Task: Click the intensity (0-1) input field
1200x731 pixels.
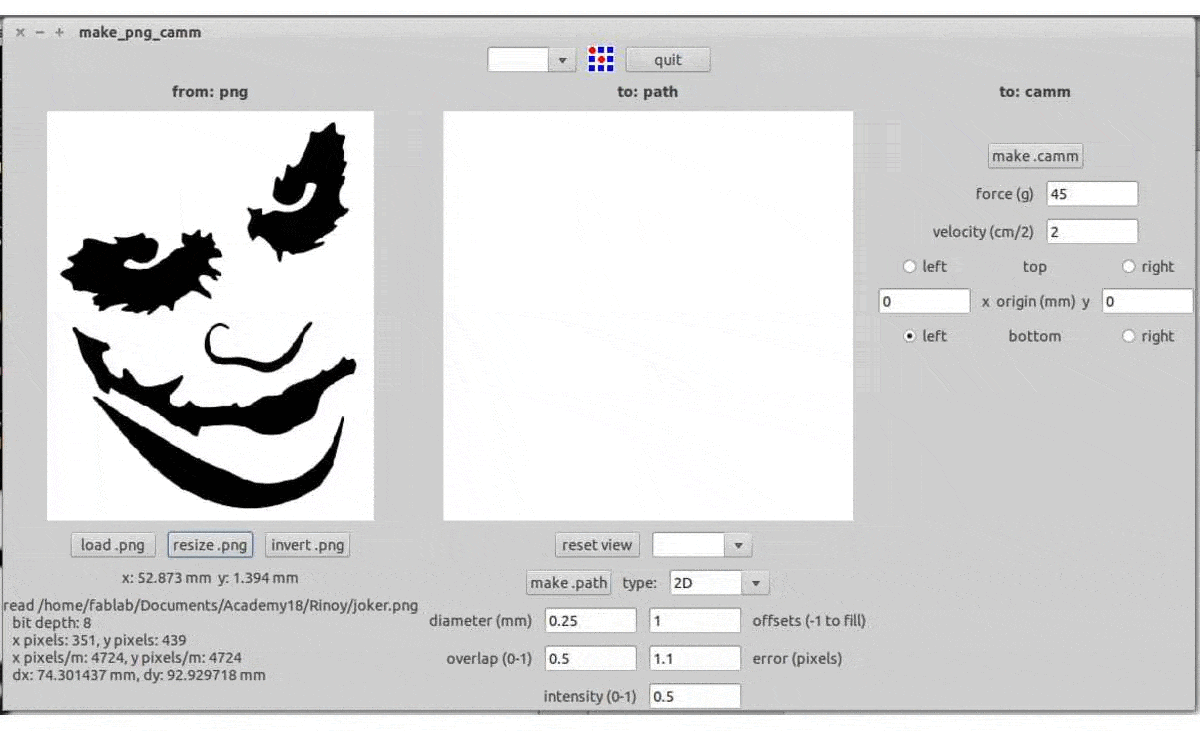Action: click(695, 696)
